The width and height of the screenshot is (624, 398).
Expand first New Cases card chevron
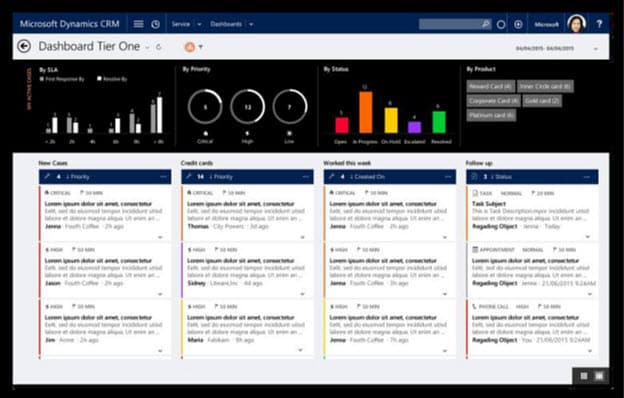160,237
